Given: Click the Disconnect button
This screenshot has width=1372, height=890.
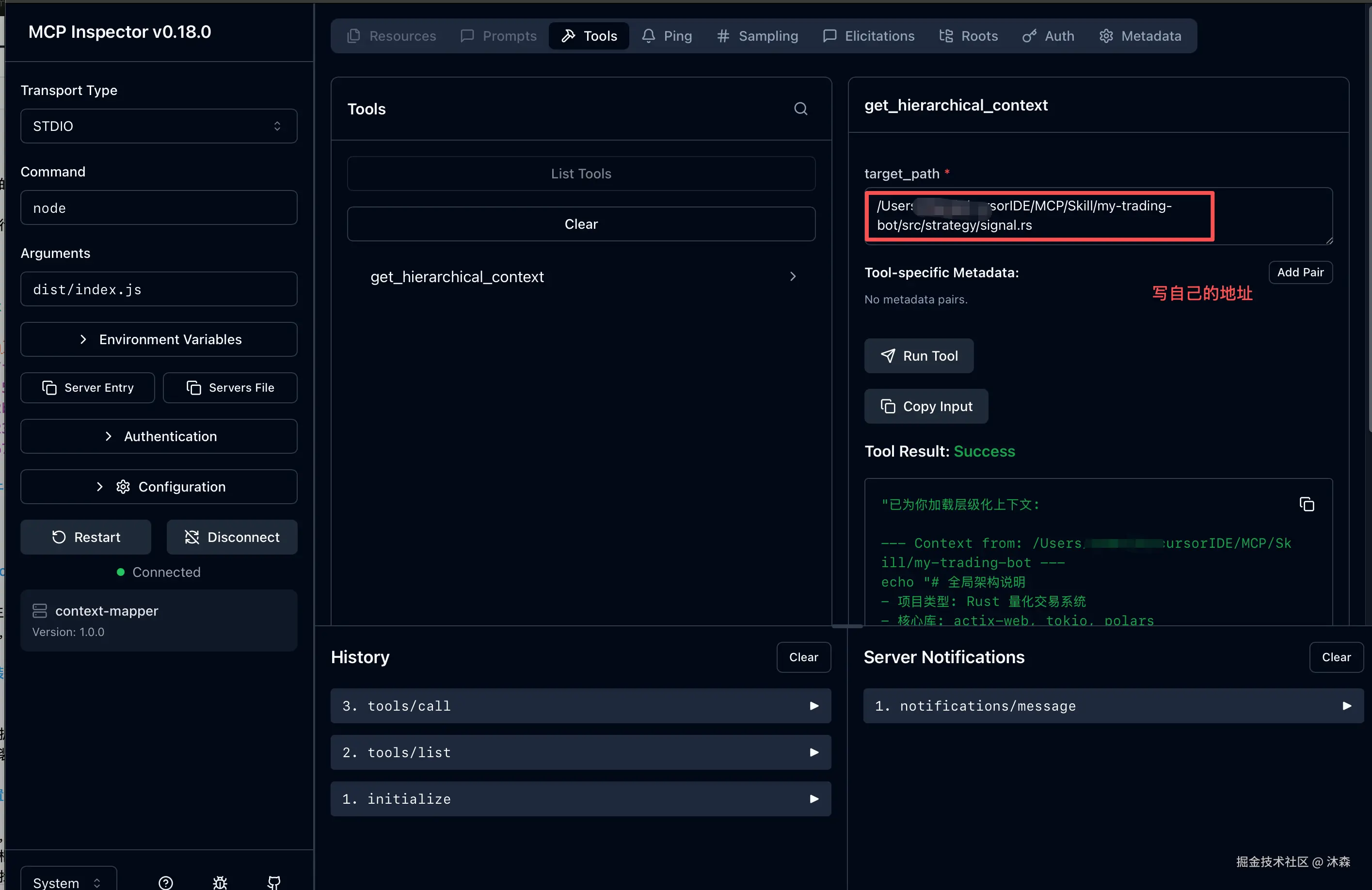Looking at the screenshot, I should pos(232,537).
